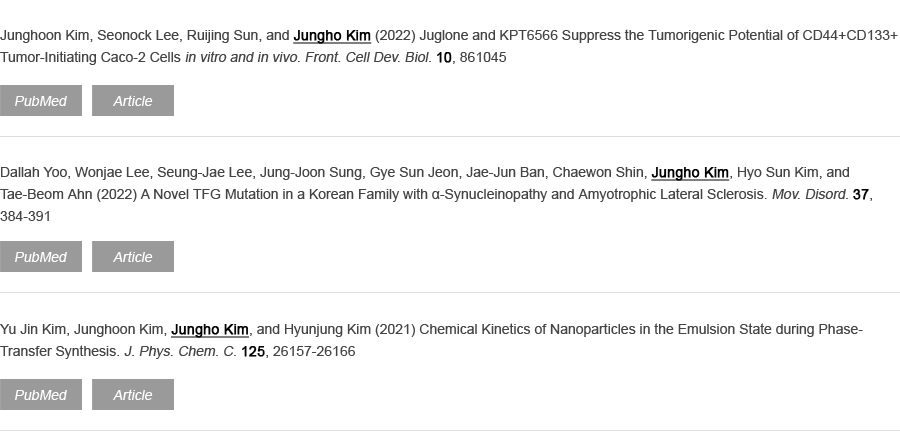Open PubMed for the Chemical Kinetics of Nanoparticles paper
900x431 pixels.
coord(41,395)
